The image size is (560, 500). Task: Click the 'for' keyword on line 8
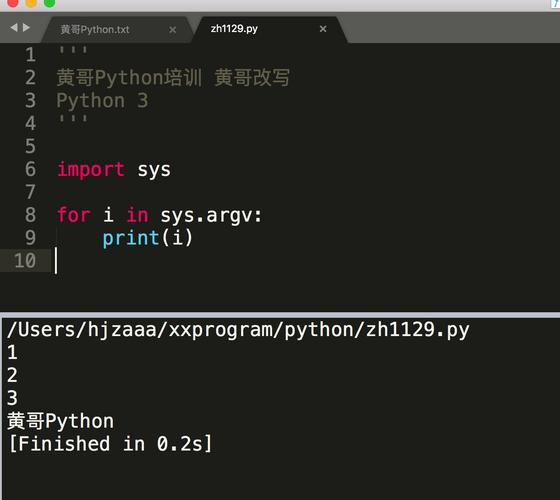[74, 215]
